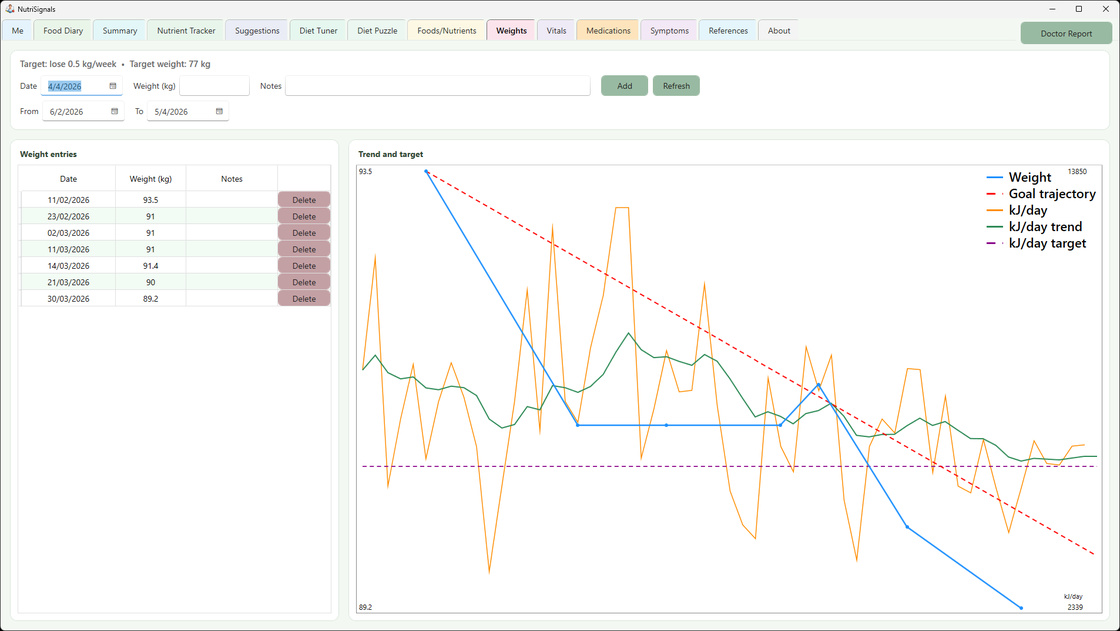Select the Medications tab
This screenshot has height=631, width=1120.
[607, 30]
